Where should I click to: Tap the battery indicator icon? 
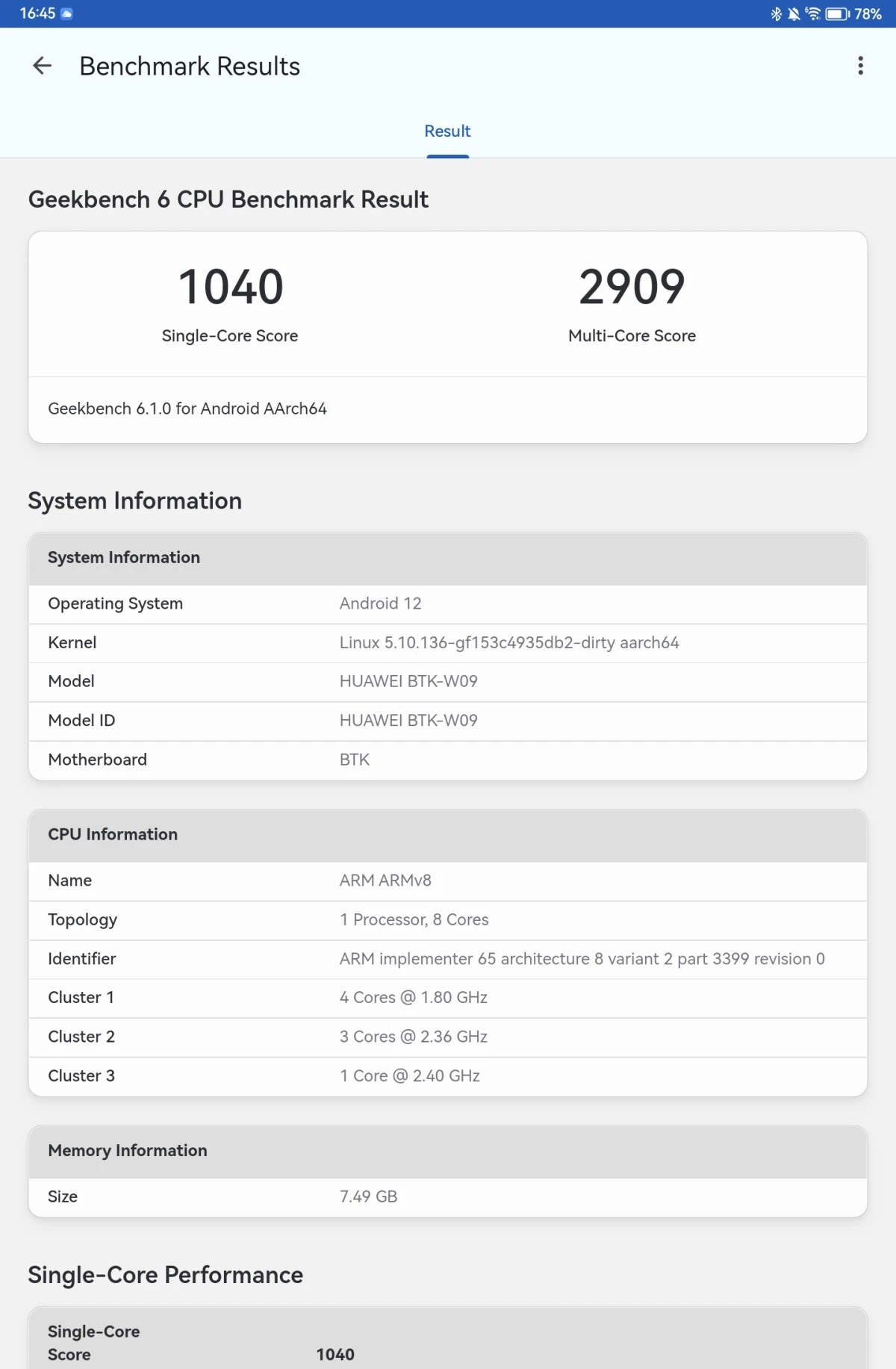tap(837, 13)
